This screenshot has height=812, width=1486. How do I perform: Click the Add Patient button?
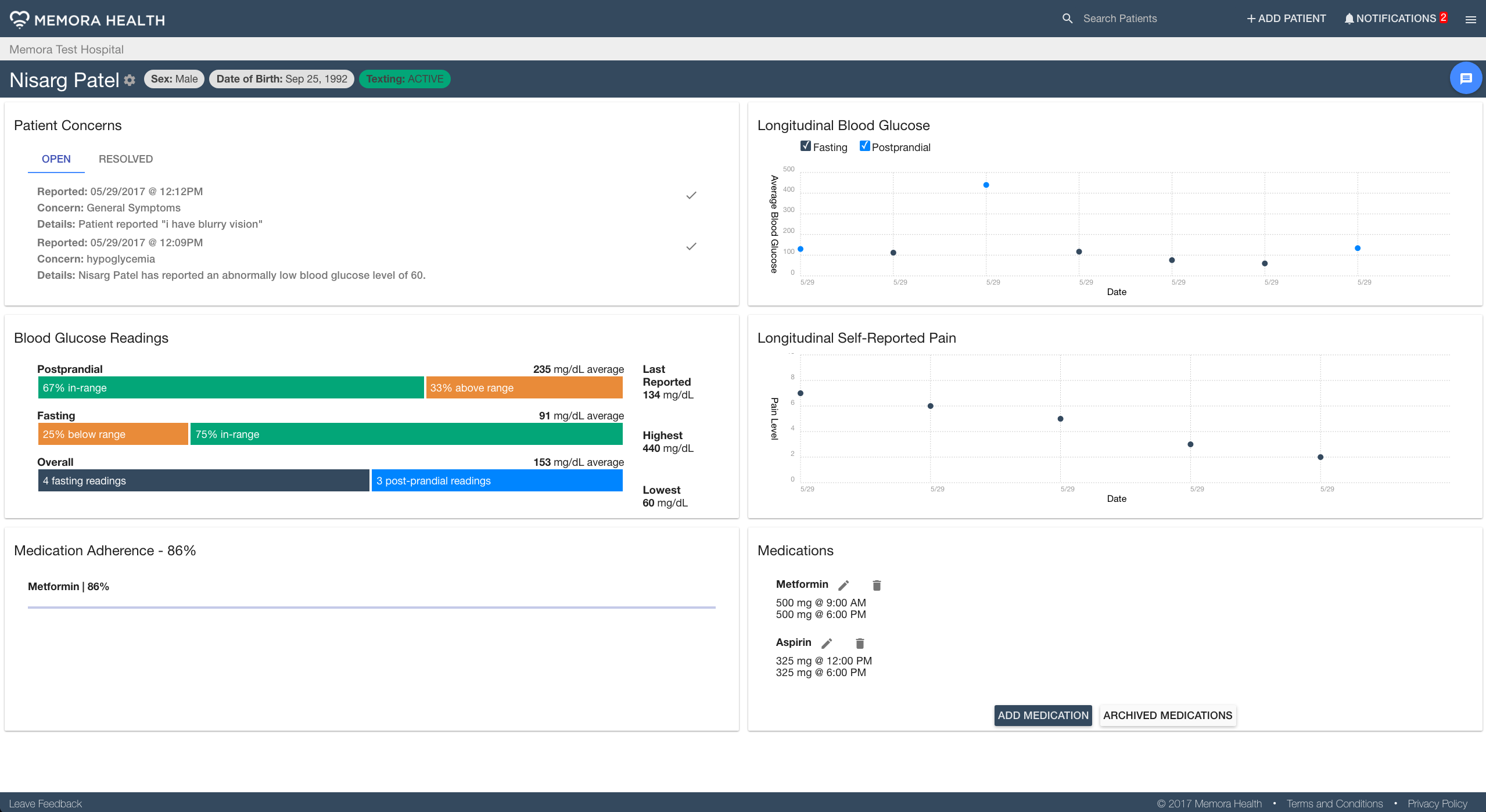pyautogui.click(x=1286, y=19)
